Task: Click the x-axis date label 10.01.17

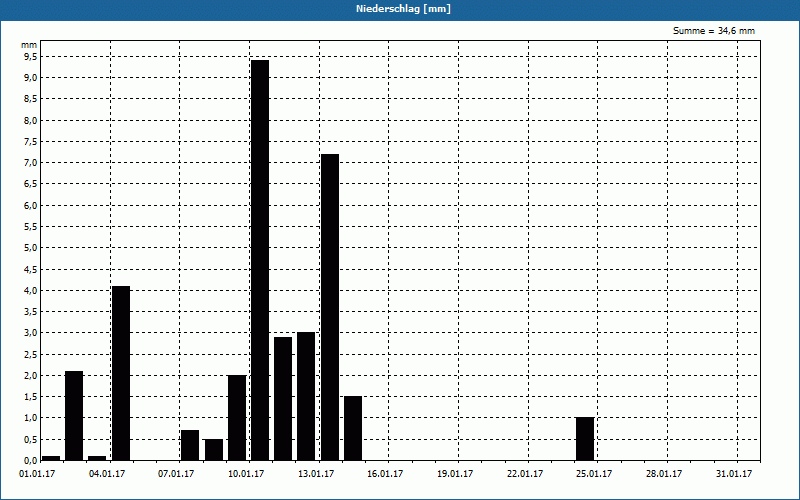Action: [246, 474]
